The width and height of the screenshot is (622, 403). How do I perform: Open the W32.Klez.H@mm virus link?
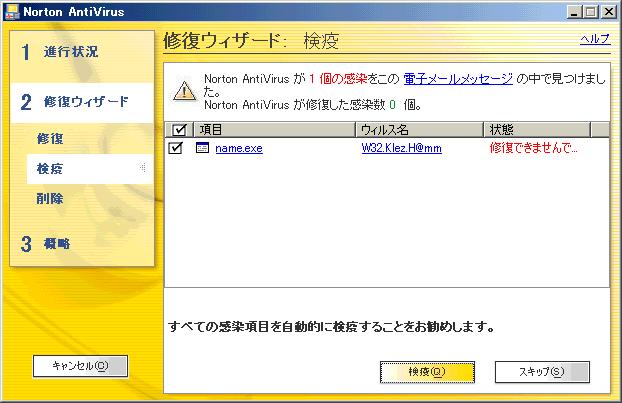[401, 148]
